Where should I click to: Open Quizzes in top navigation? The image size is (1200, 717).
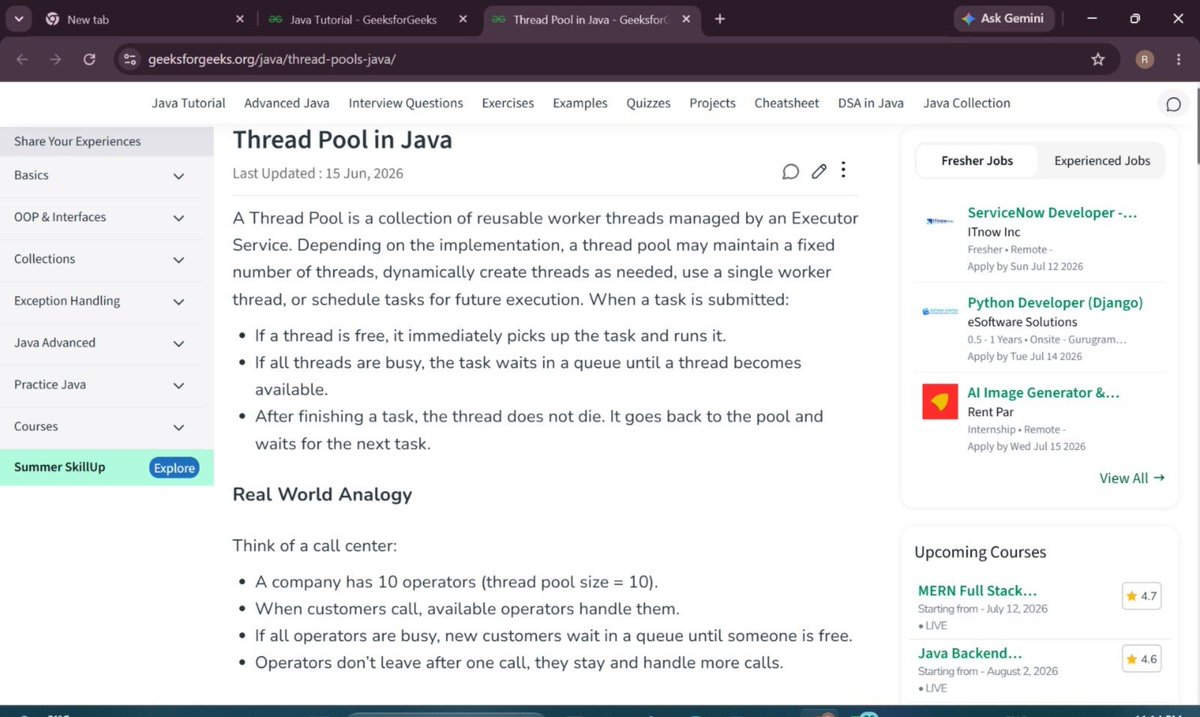649,103
